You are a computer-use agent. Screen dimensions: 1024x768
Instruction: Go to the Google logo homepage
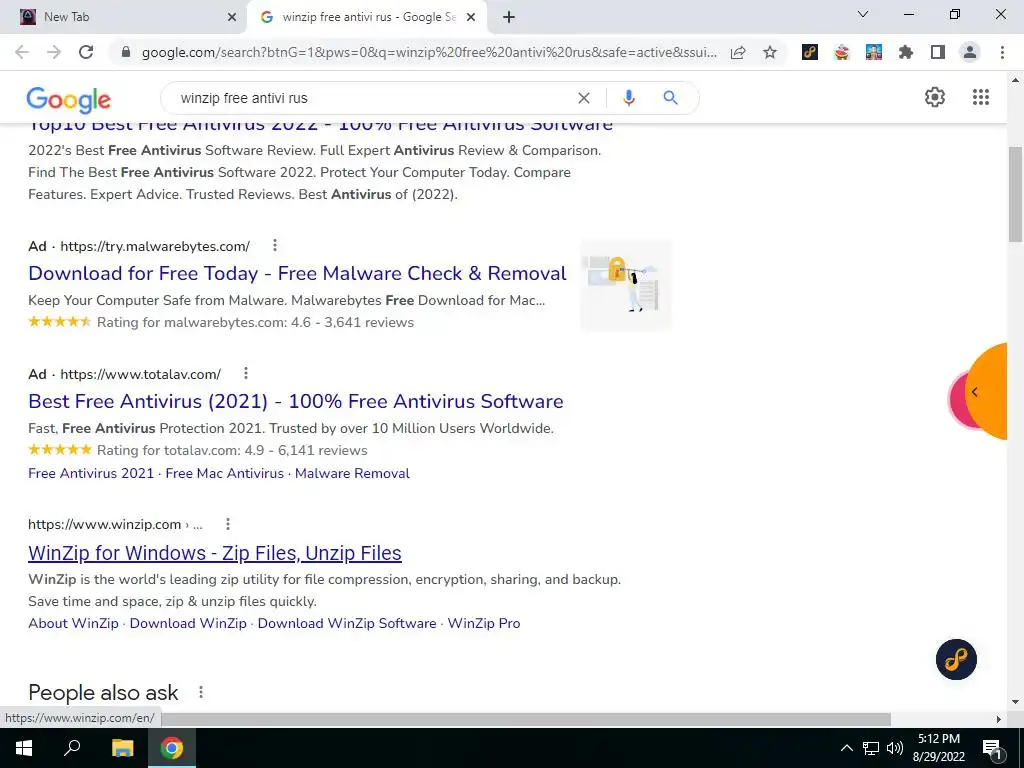point(69,100)
